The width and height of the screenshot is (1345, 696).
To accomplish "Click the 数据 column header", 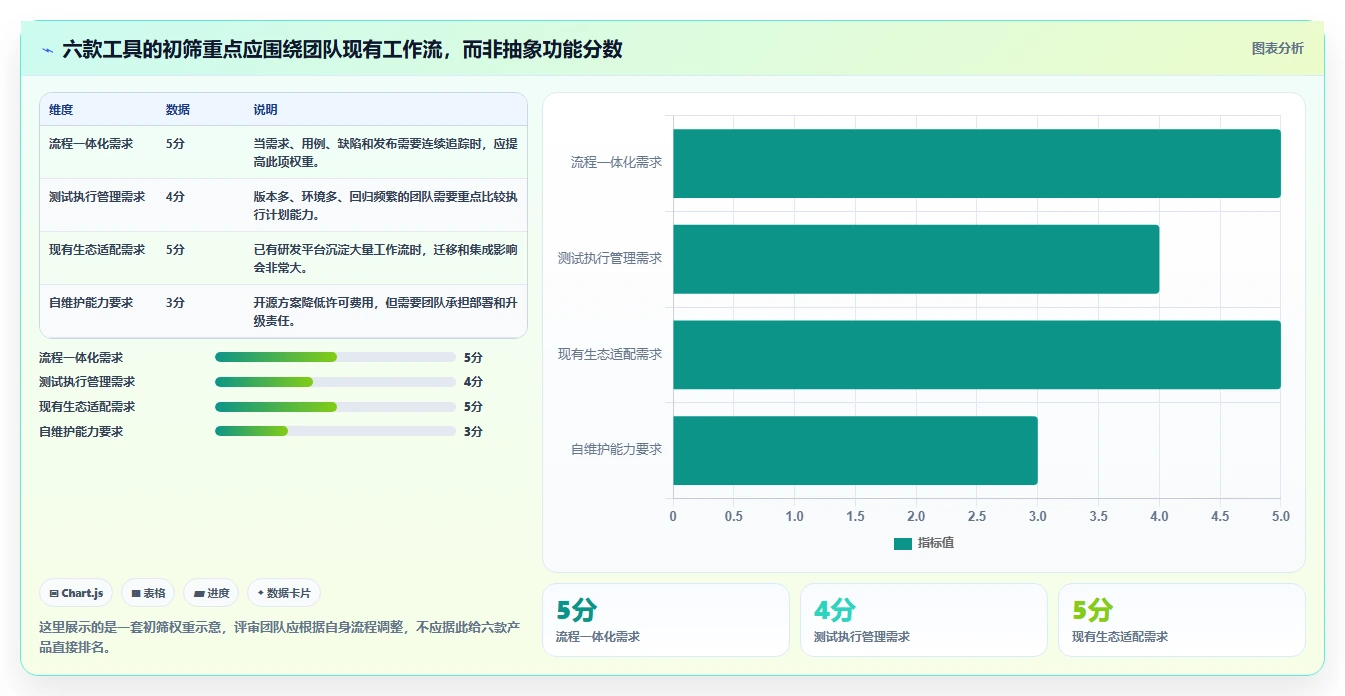I will click(x=178, y=110).
